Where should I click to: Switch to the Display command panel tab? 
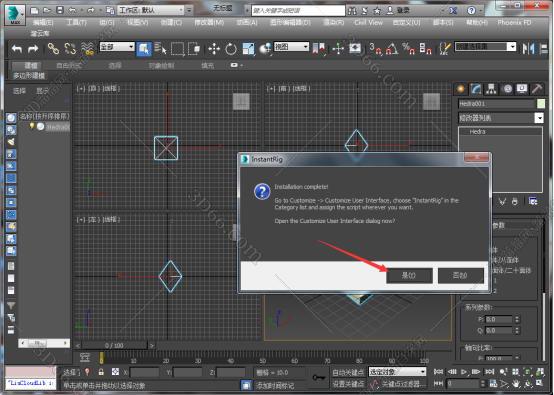tap(522, 89)
